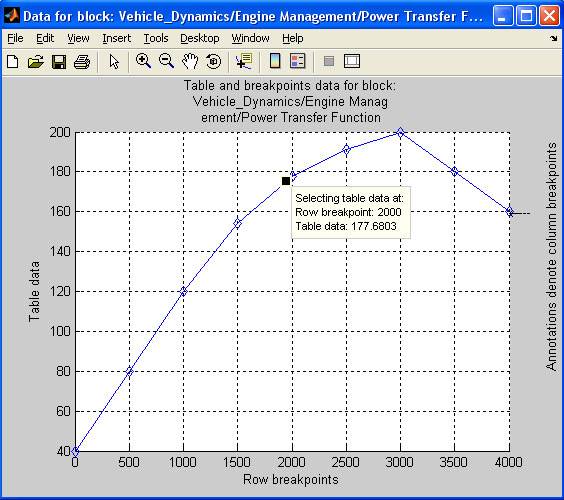Open the Help menu

click(292, 38)
